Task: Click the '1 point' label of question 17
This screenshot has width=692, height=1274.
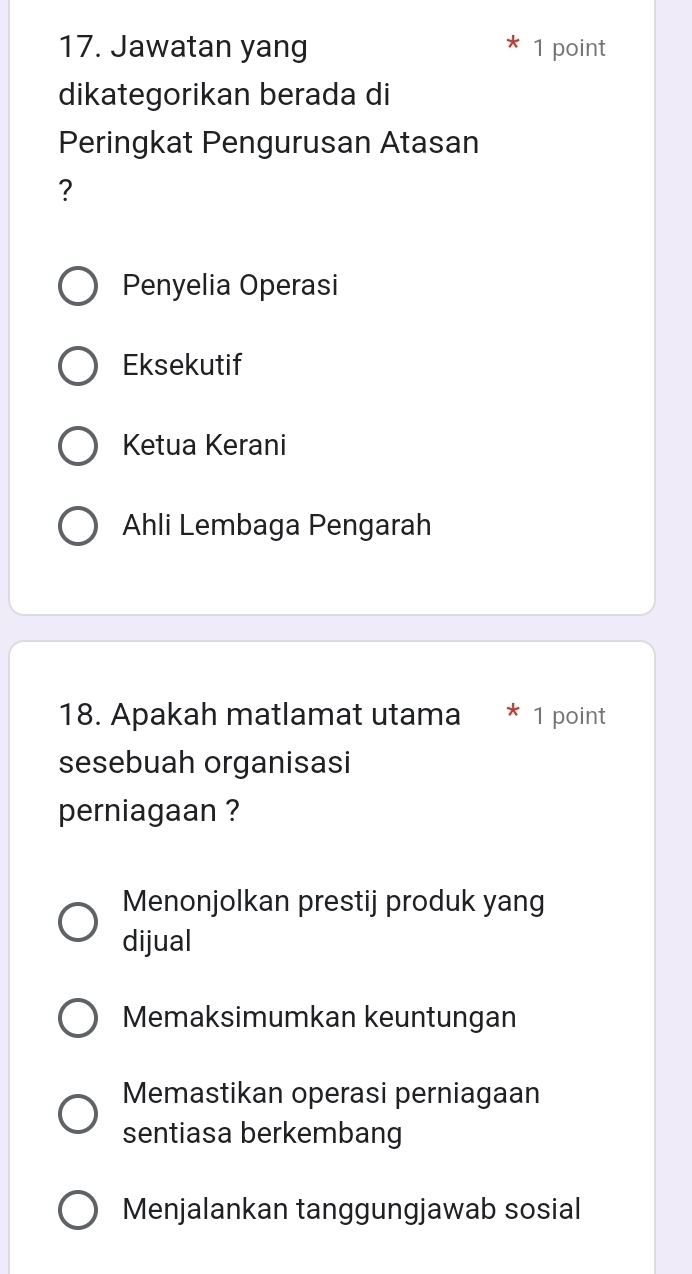Action: coord(569,48)
